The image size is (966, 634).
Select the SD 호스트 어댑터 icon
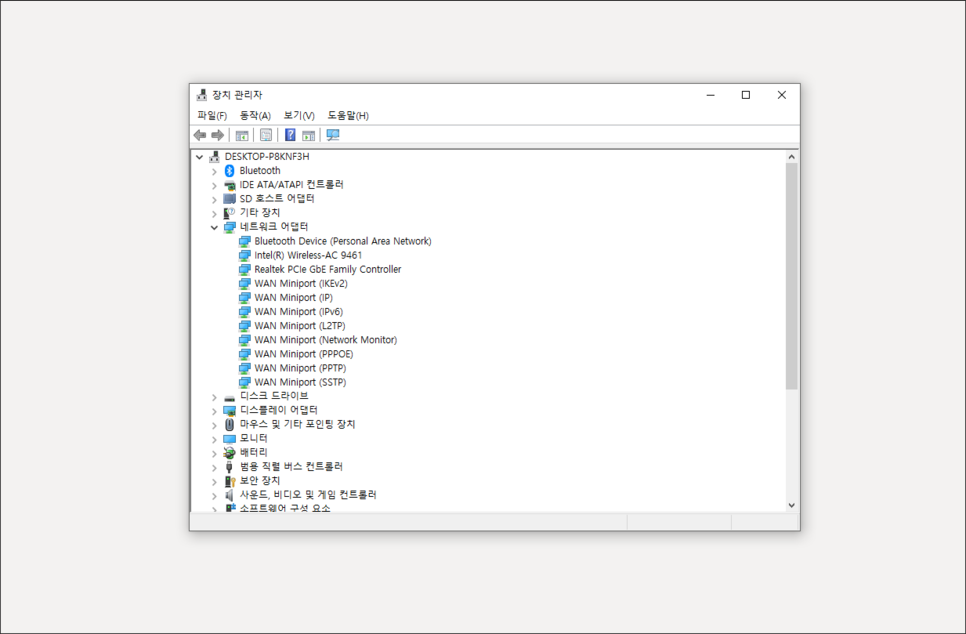pos(229,199)
